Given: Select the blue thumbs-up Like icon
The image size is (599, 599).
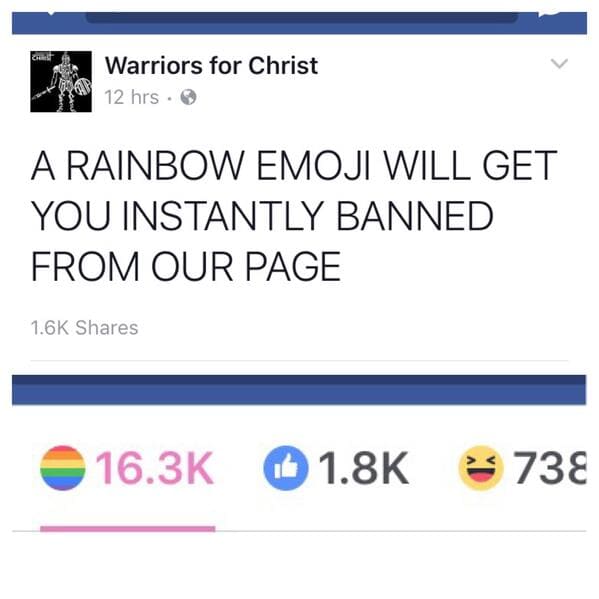Looking at the screenshot, I should 286,468.
